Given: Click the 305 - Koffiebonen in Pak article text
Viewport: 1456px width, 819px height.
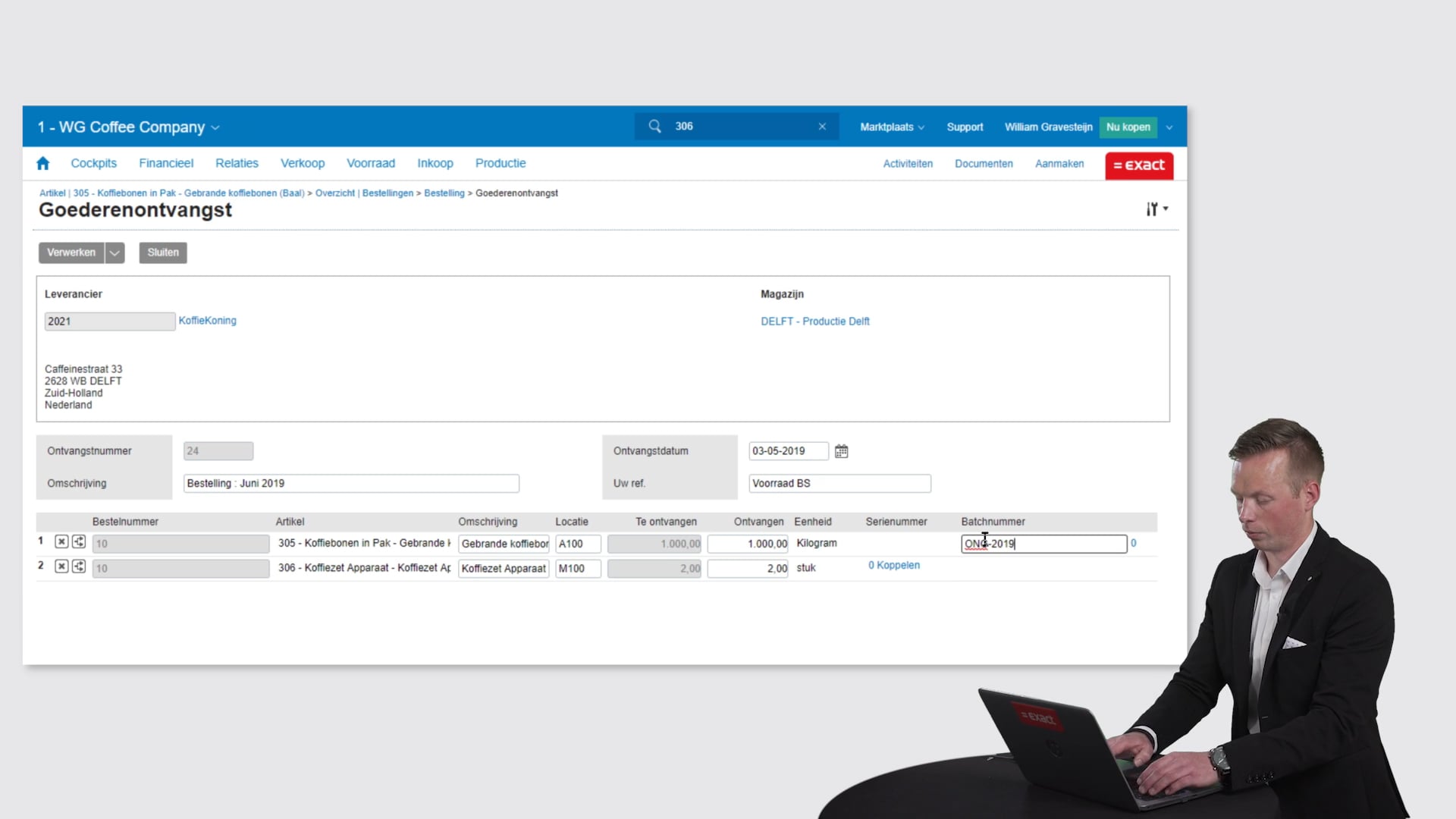Looking at the screenshot, I should pyautogui.click(x=364, y=544).
